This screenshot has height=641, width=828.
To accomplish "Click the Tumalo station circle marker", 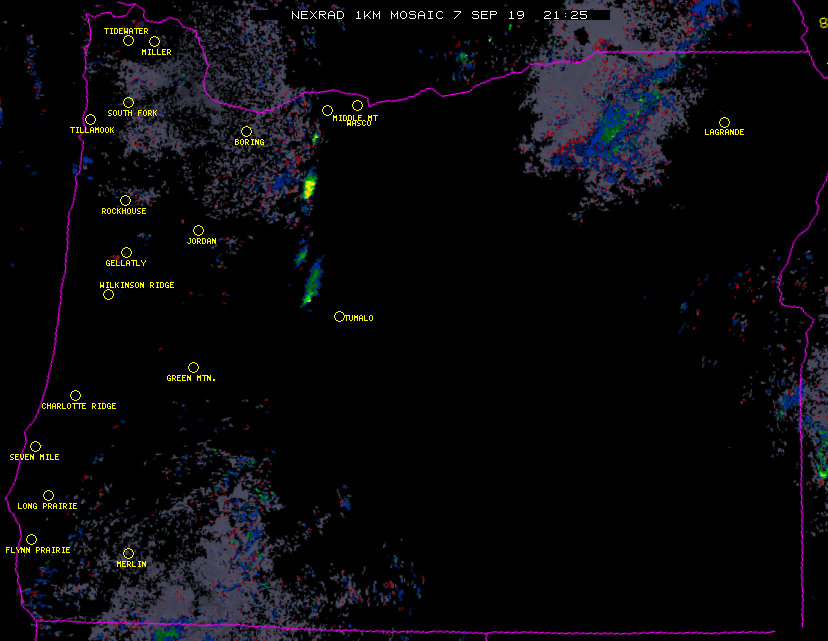I will (x=339, y=316).
